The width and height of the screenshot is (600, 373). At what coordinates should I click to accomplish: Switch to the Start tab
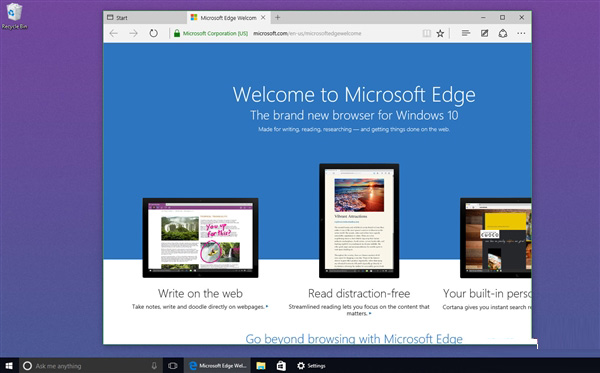145,18
